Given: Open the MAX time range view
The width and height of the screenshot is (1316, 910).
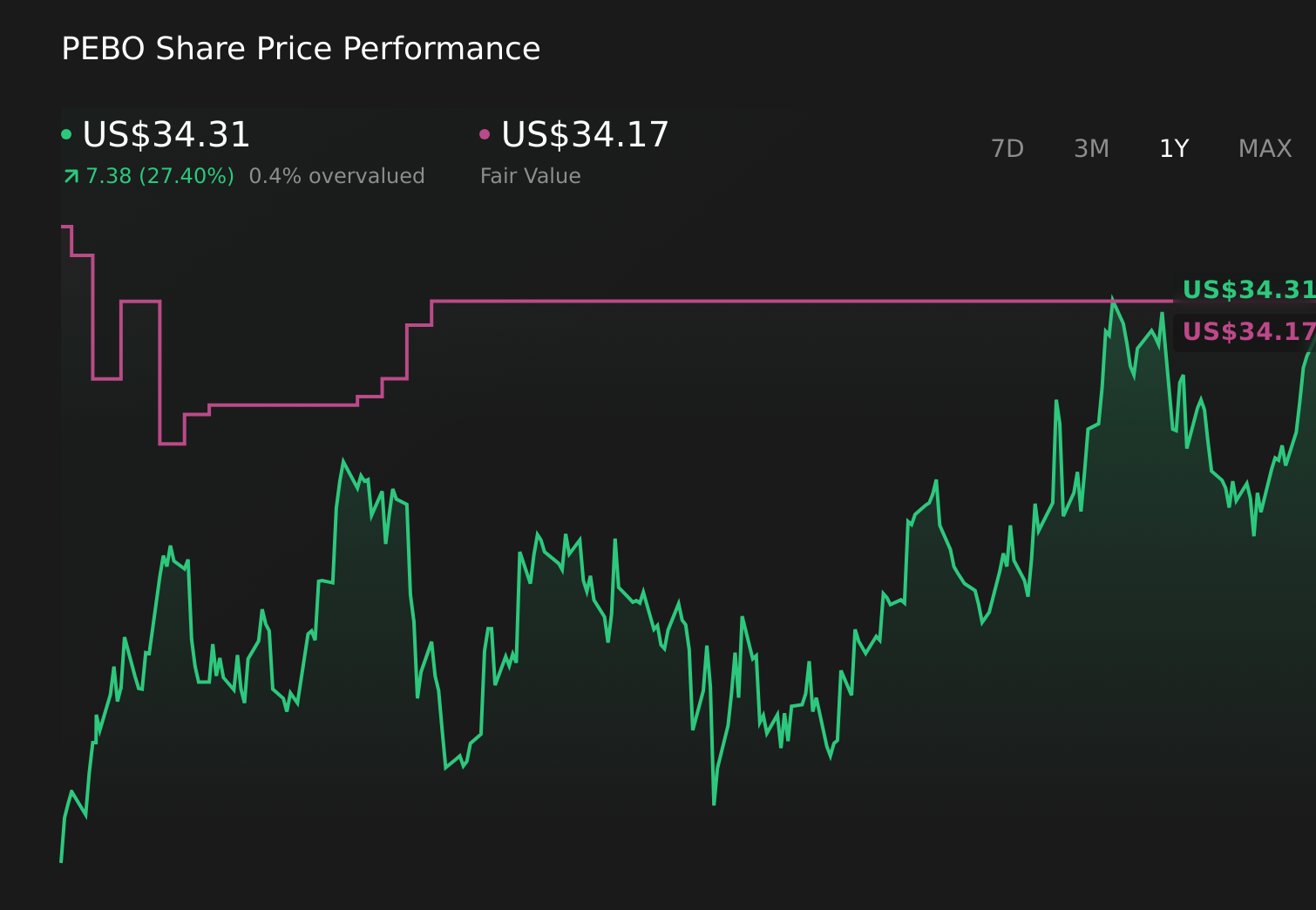Looking at the screenshot, I should [1265, 148].
